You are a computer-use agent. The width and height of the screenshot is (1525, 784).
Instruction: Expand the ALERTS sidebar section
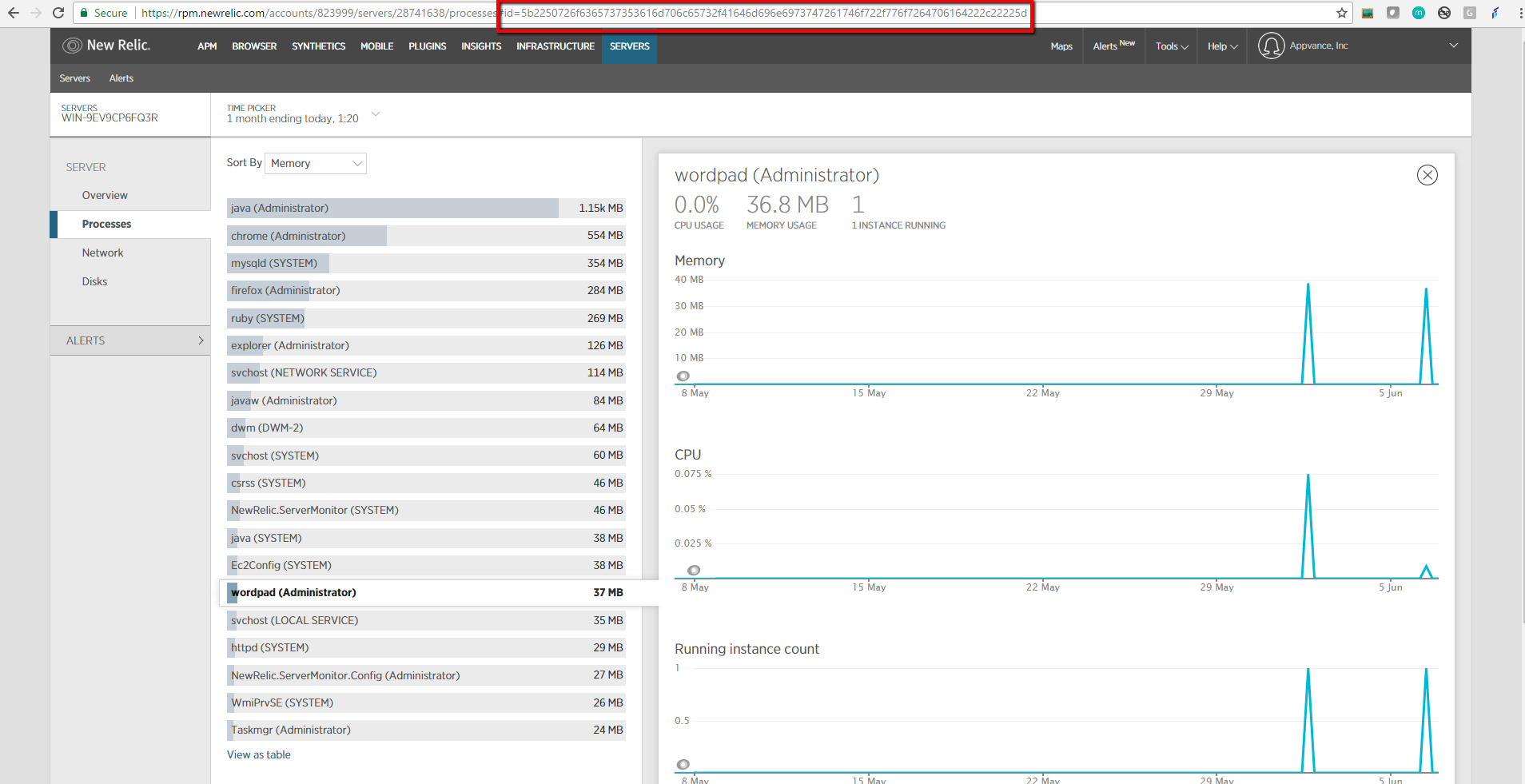(130, 340)
